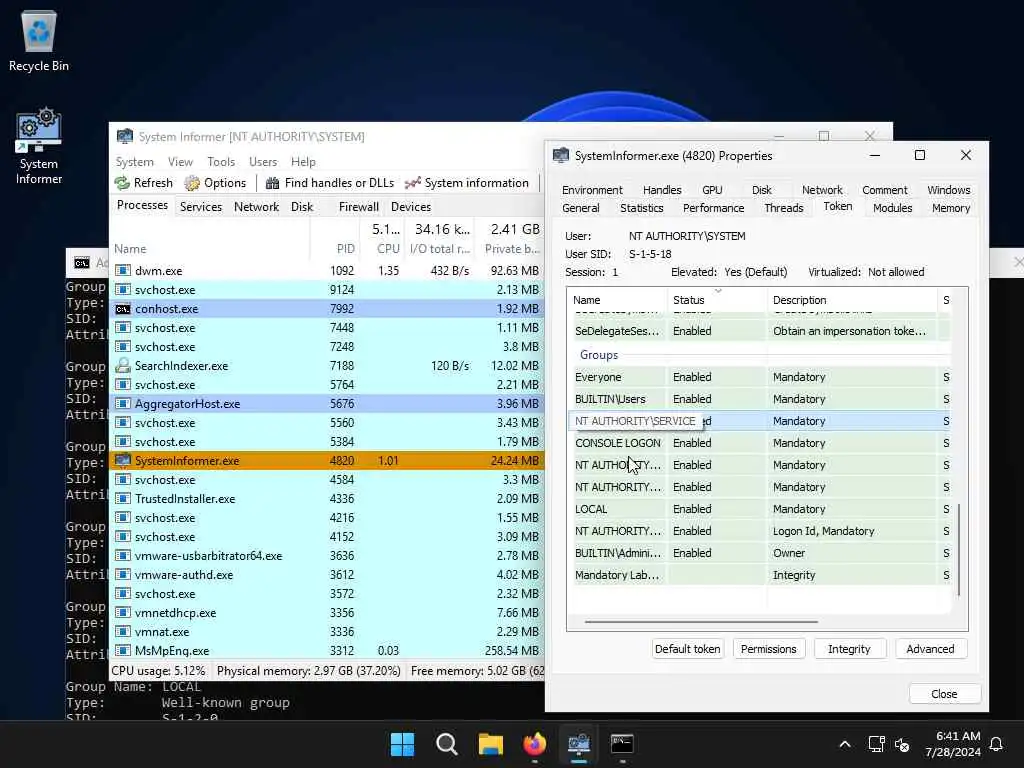Viewport: 1024px width, 768px height.
Task: Select the BUILTIN\Users group row
Action: click(761, 399)
